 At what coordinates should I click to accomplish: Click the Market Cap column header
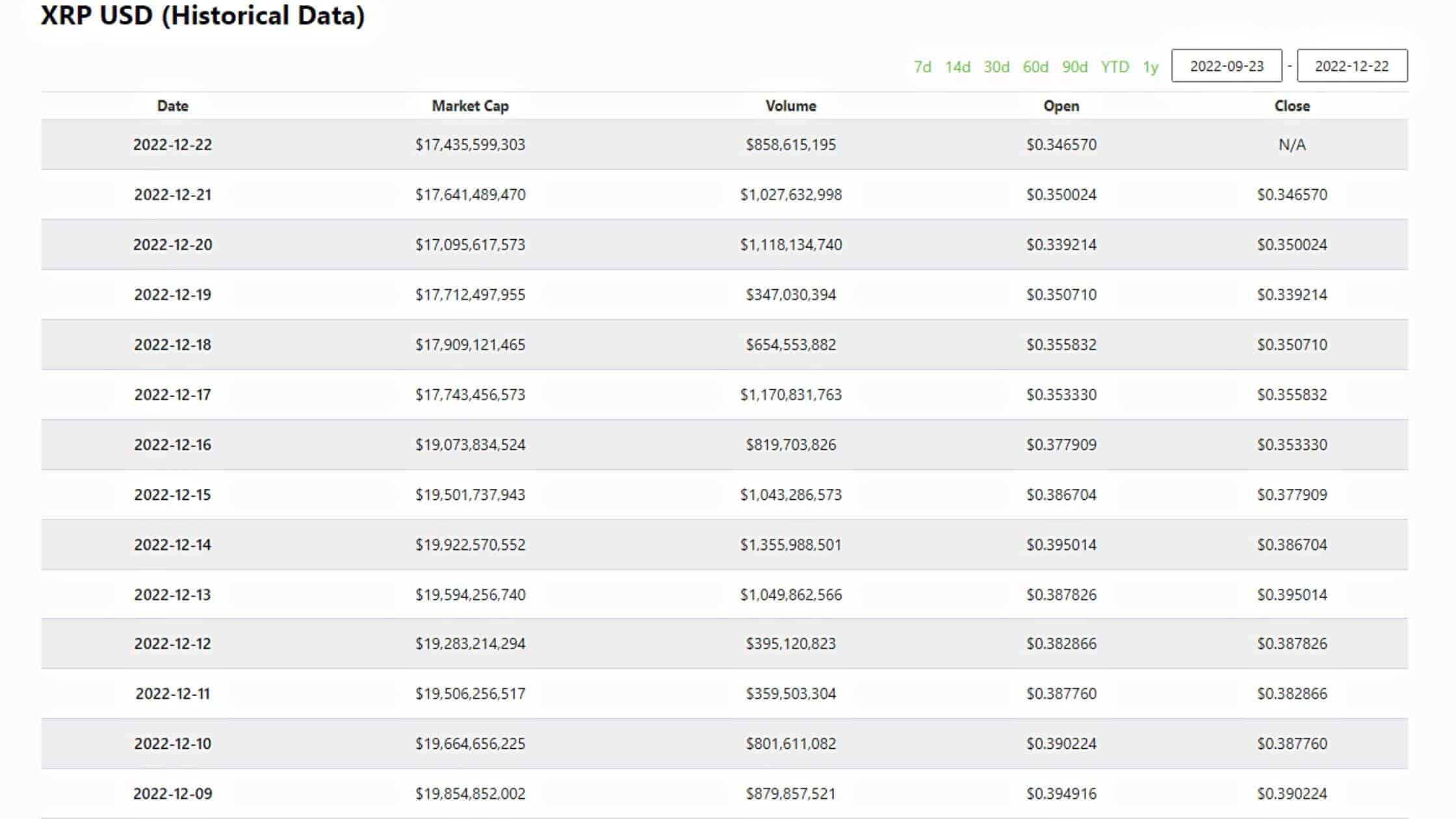click(470, 106)
